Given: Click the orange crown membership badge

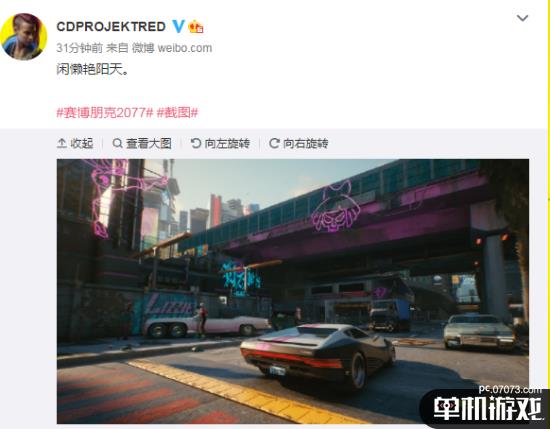Looking at the screenshot, I should tap(196, 27).
